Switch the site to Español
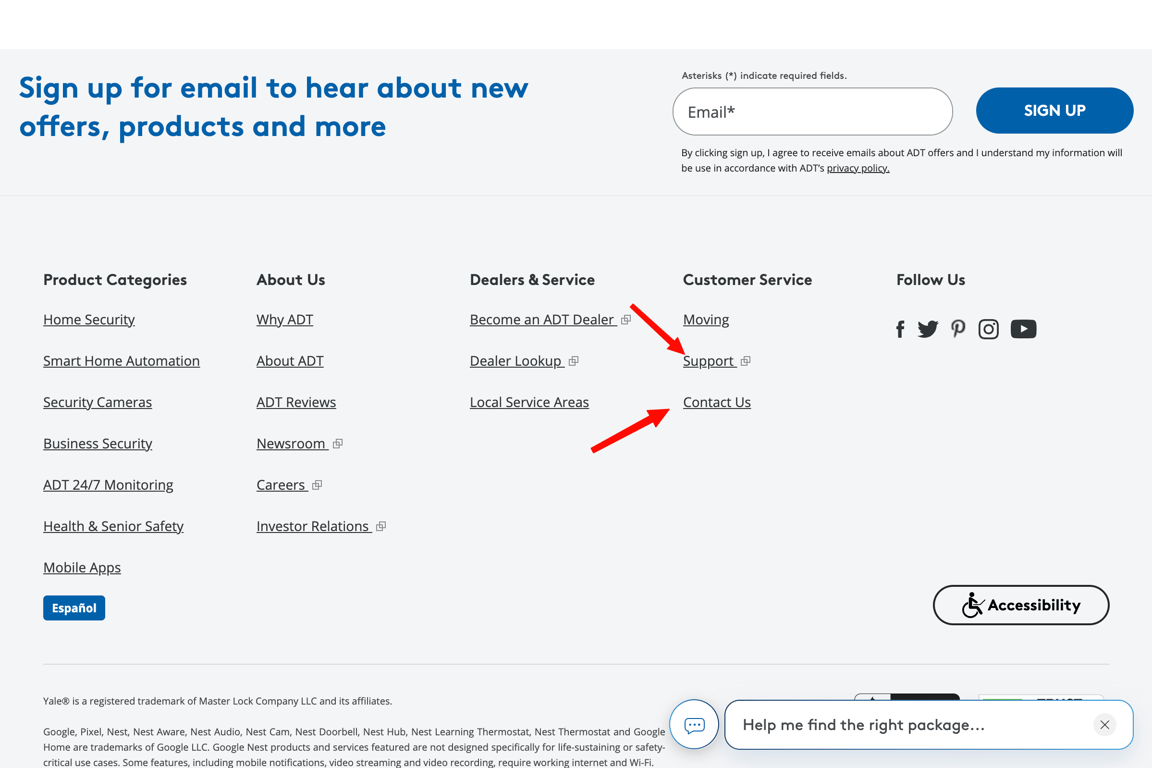Screen dimensions: 1152x768 73,607
